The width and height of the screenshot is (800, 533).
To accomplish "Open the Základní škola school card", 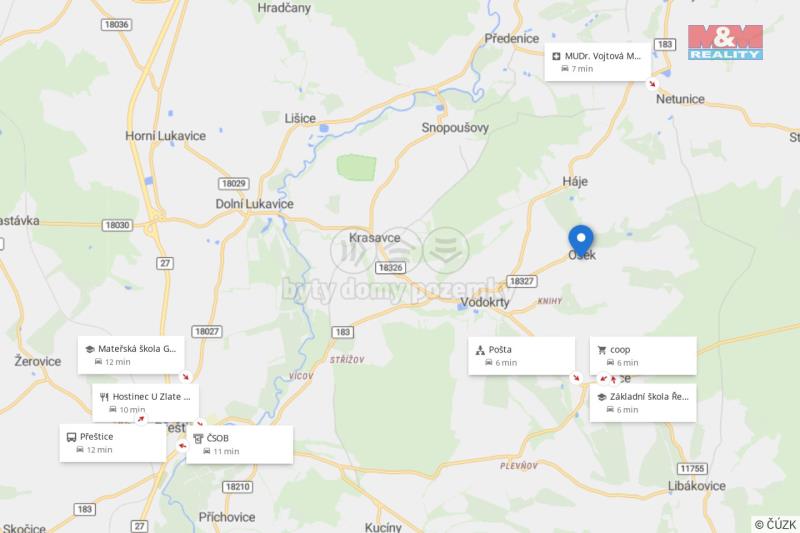I will pos(643,403).
